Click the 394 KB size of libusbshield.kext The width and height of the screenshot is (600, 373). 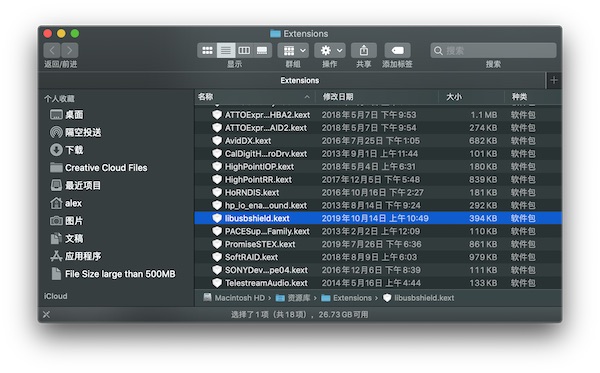tap(483, 218)
